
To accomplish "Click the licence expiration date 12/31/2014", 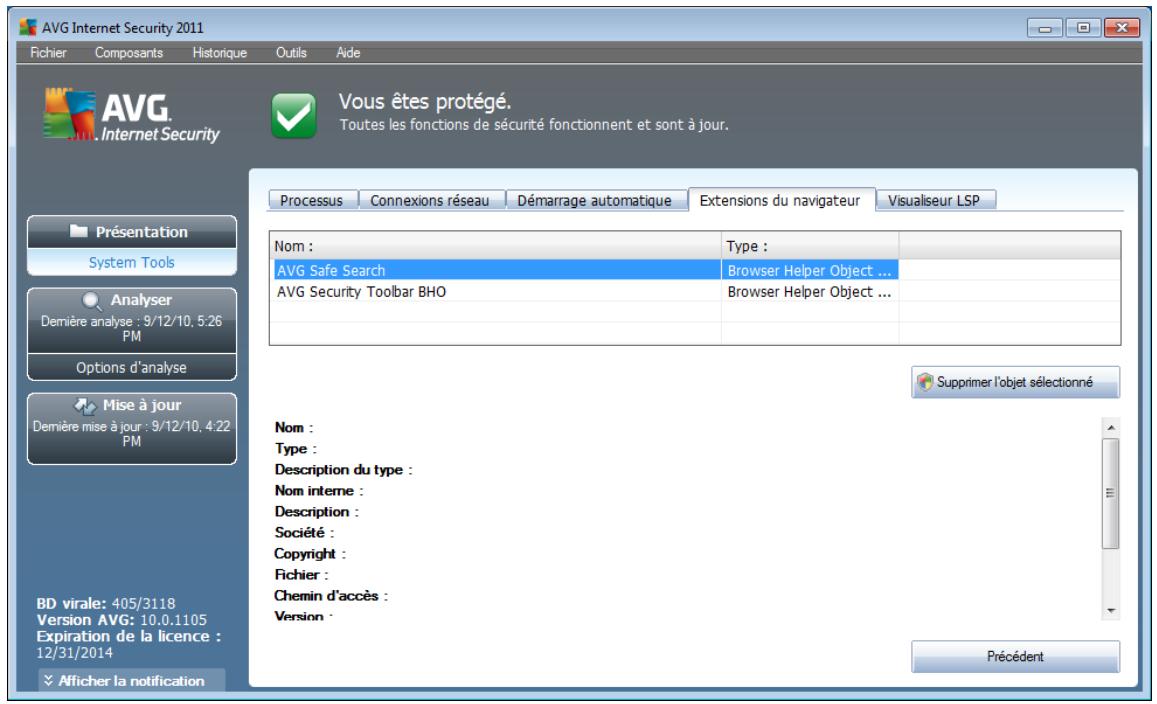I will click(x=75, y=652).
